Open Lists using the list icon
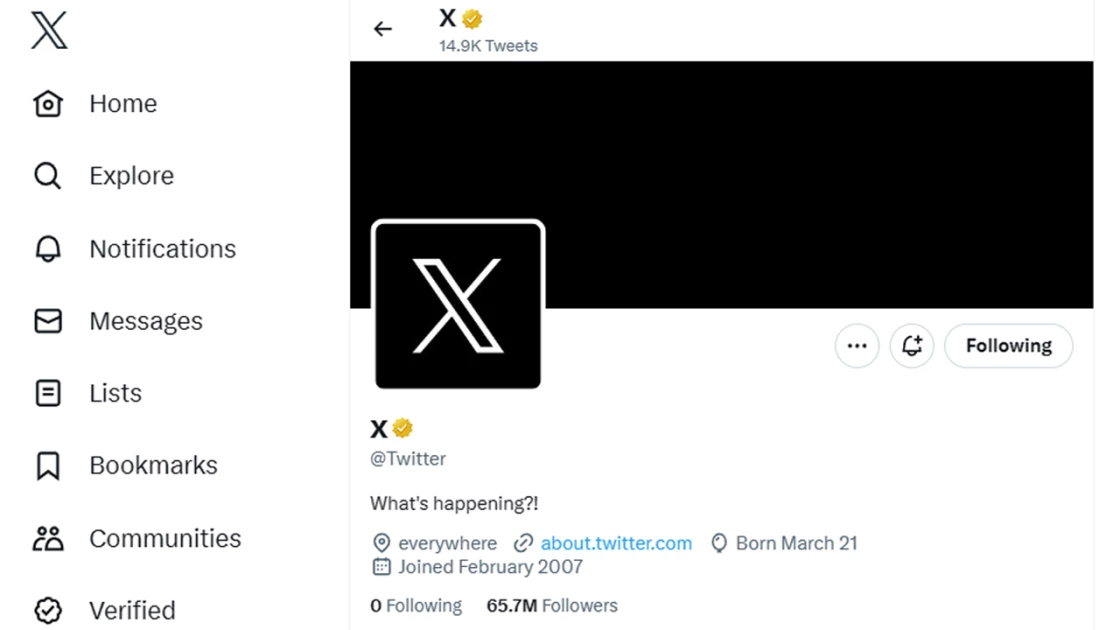1120x630 pixels. [47, 392]
